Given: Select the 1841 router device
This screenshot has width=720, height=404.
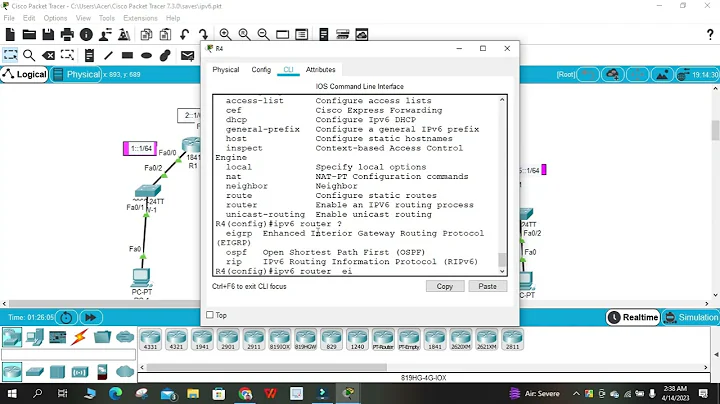Looking at the screenshot, I should point(435,340).
